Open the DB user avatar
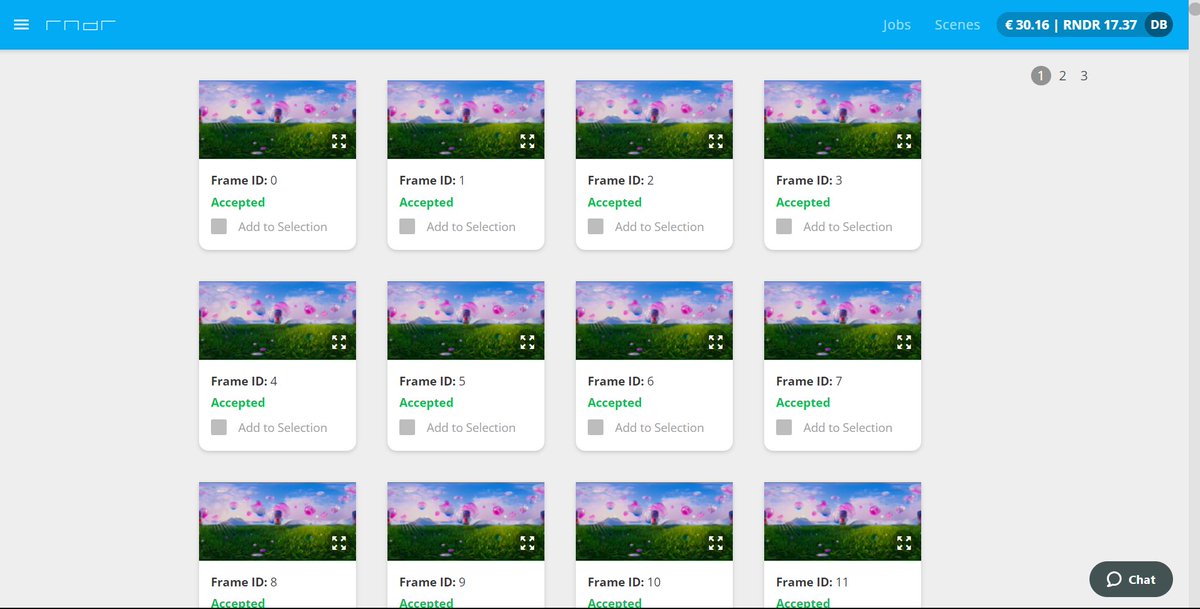Screen dimensions: 1200x609 tap(1158, 25)
